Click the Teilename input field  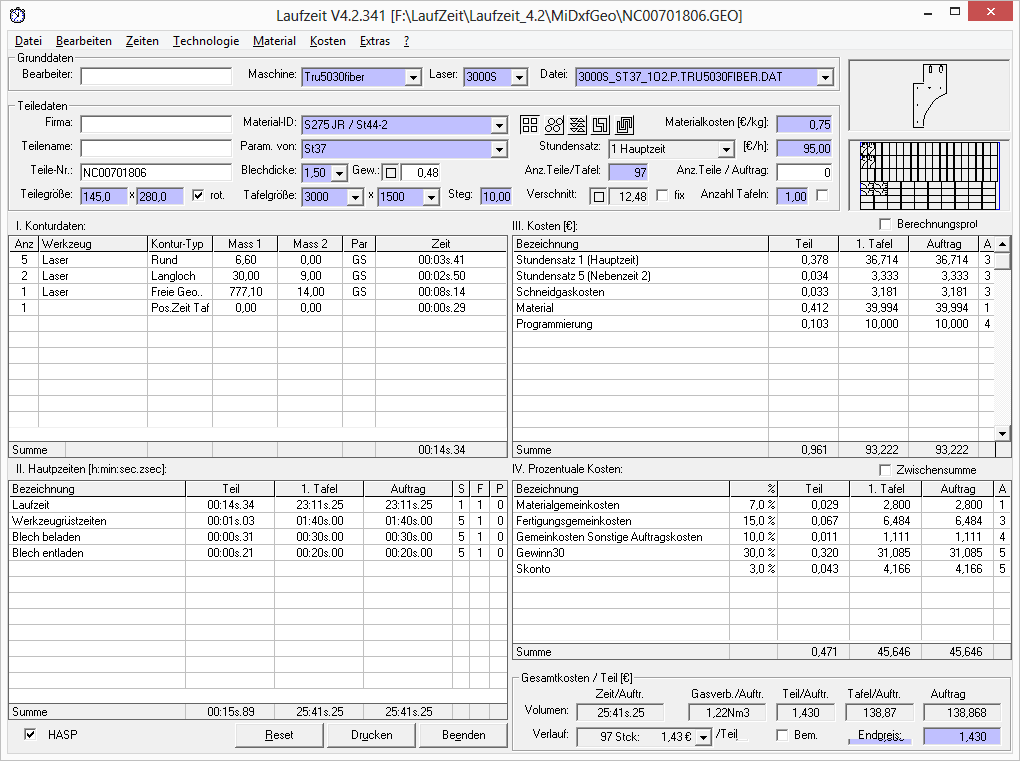[x=156, y=148]
